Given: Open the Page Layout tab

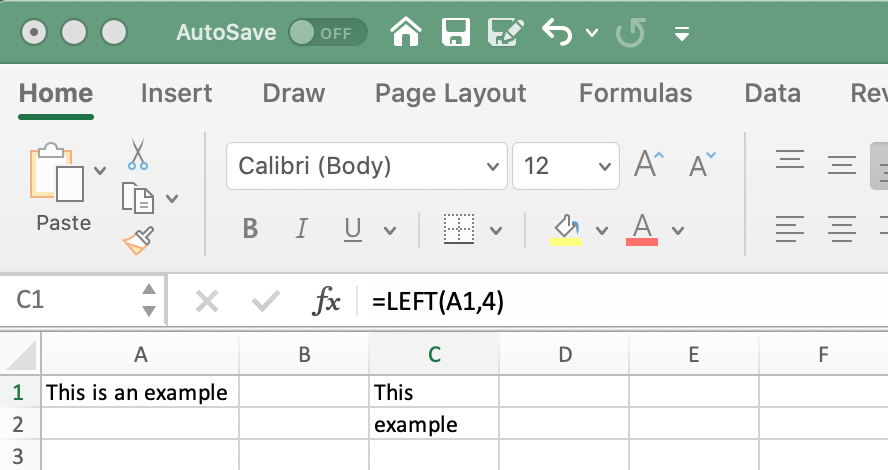Looking at the screenshot, I should [x=450, y=93].
